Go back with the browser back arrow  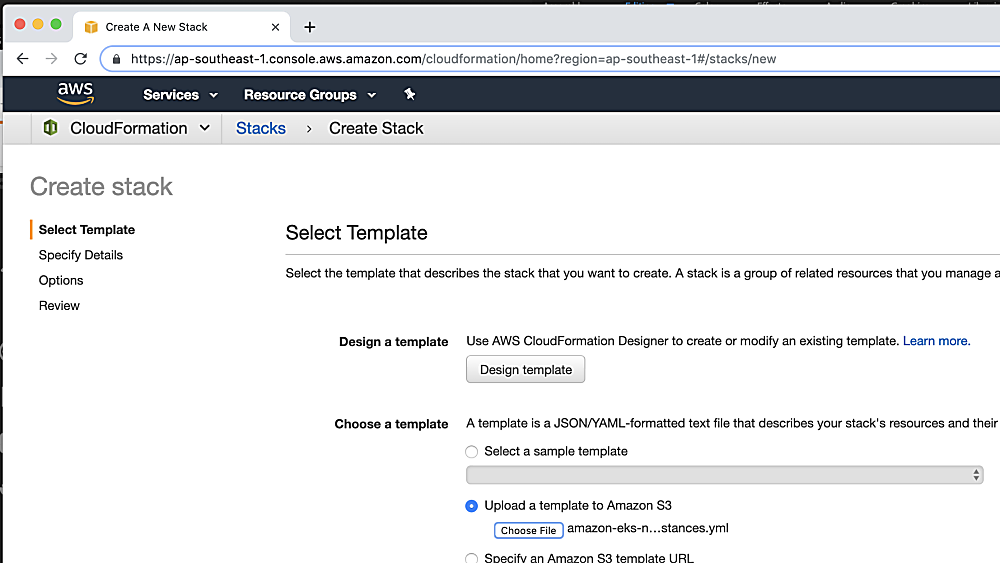point(22,59)
